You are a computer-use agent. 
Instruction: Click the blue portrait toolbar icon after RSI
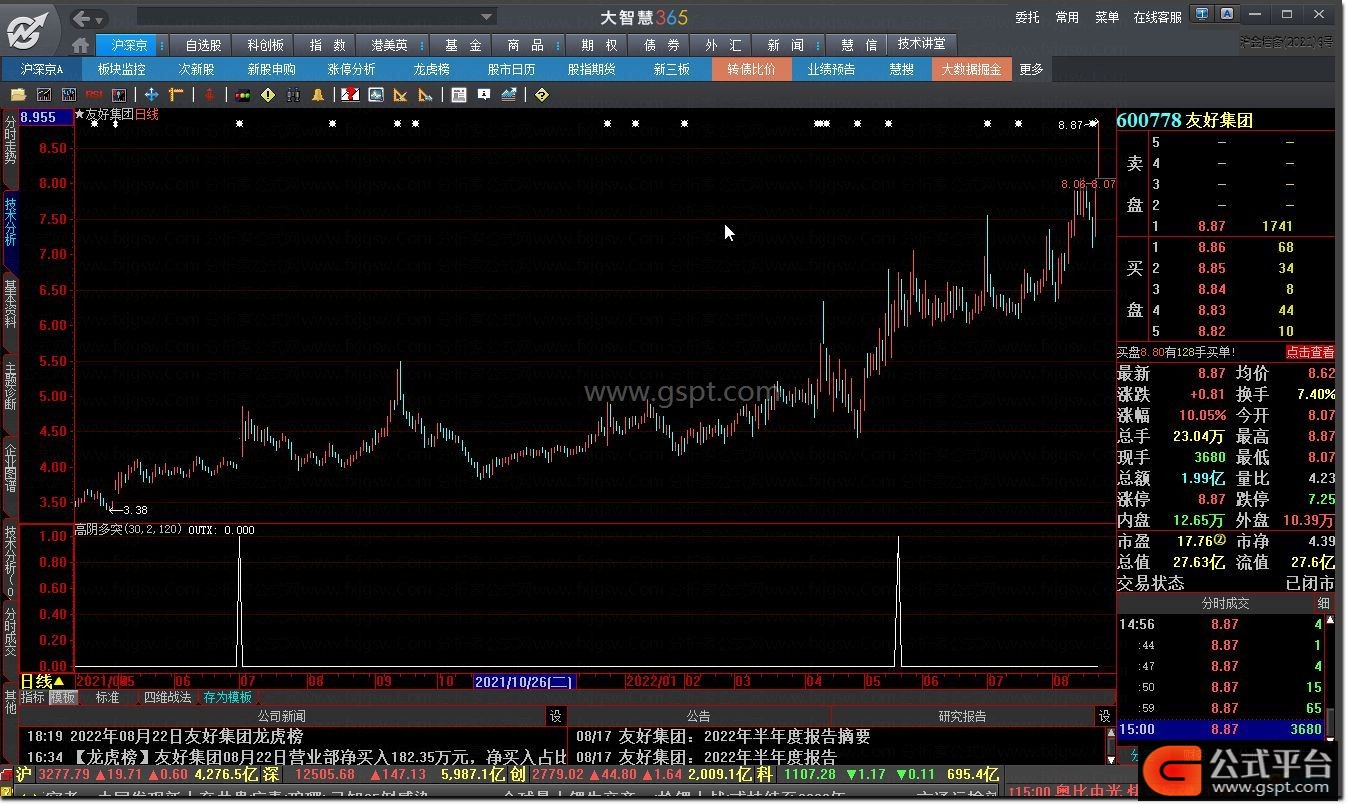click(x=119, y=95)
